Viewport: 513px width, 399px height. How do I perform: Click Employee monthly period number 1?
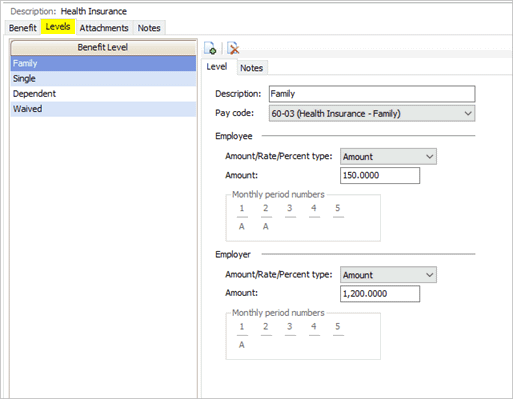tap(242, 208)
